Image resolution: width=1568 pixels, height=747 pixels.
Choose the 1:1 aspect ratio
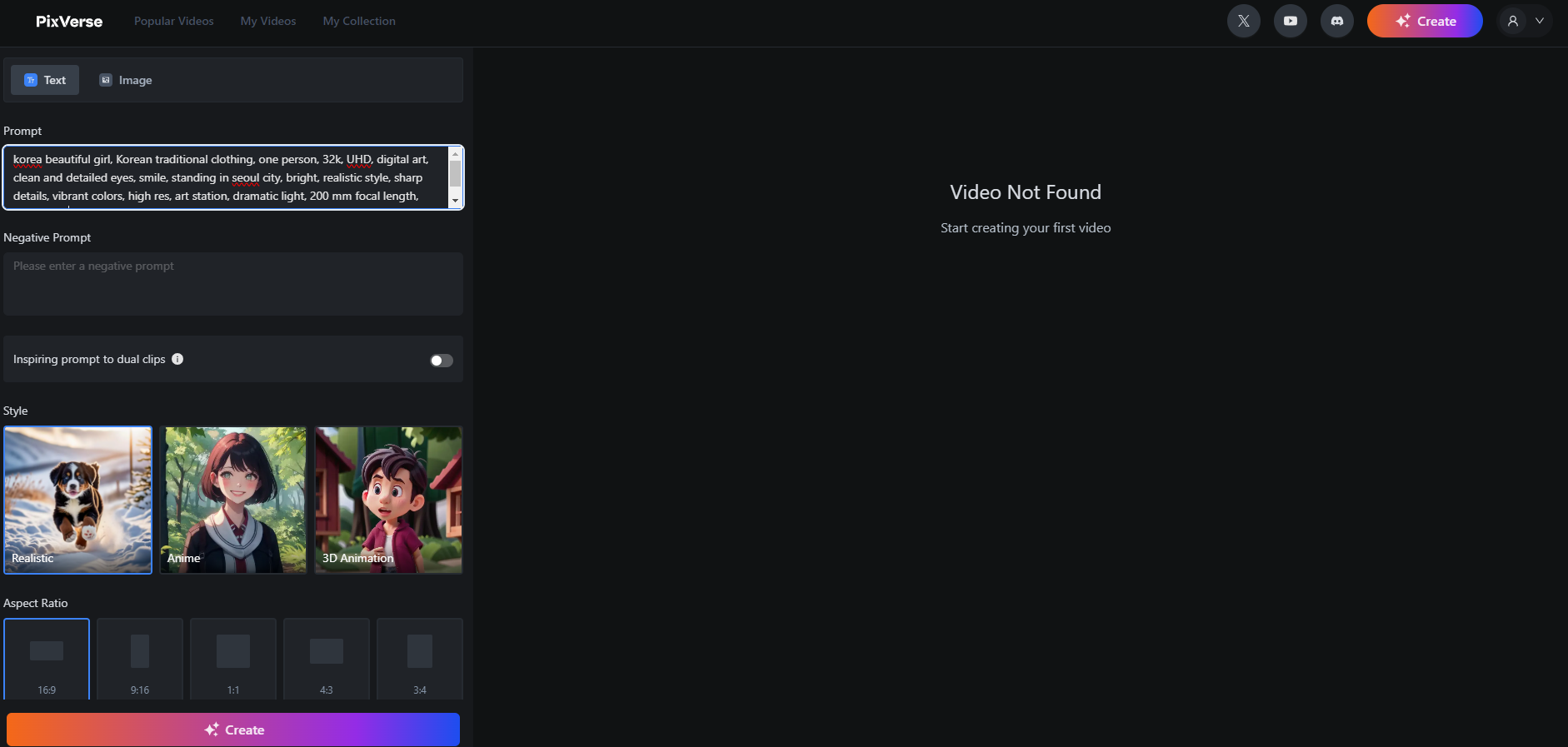(233, 659)
